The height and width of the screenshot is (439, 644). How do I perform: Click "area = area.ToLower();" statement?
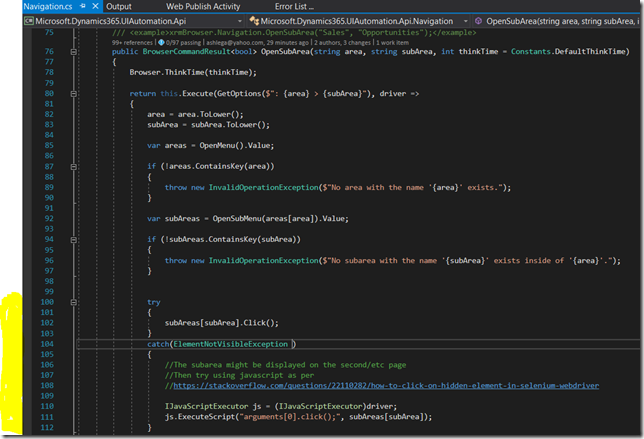tap(195, 115)
